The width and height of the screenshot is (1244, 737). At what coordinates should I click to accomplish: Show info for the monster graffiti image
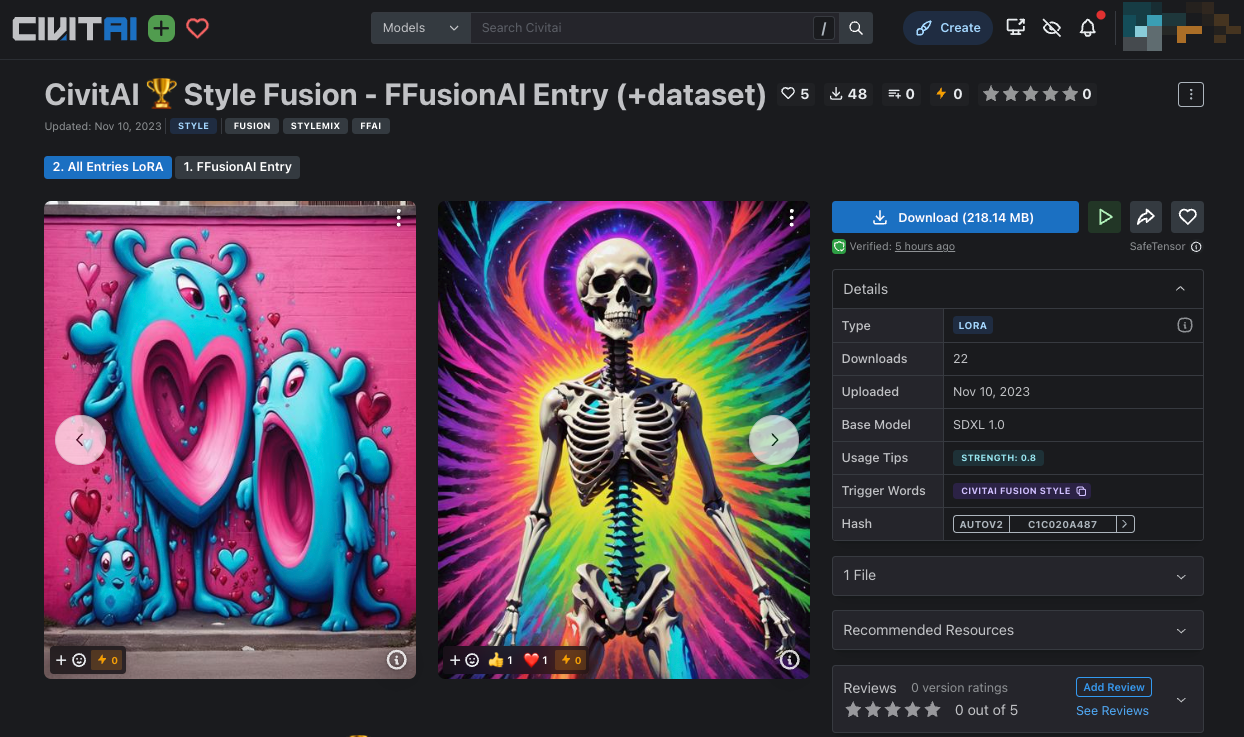396,660
